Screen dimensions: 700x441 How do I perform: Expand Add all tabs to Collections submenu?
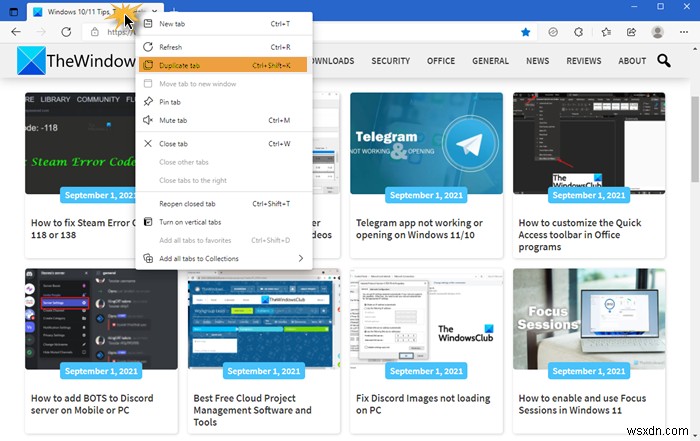click(x=223, y=258)
